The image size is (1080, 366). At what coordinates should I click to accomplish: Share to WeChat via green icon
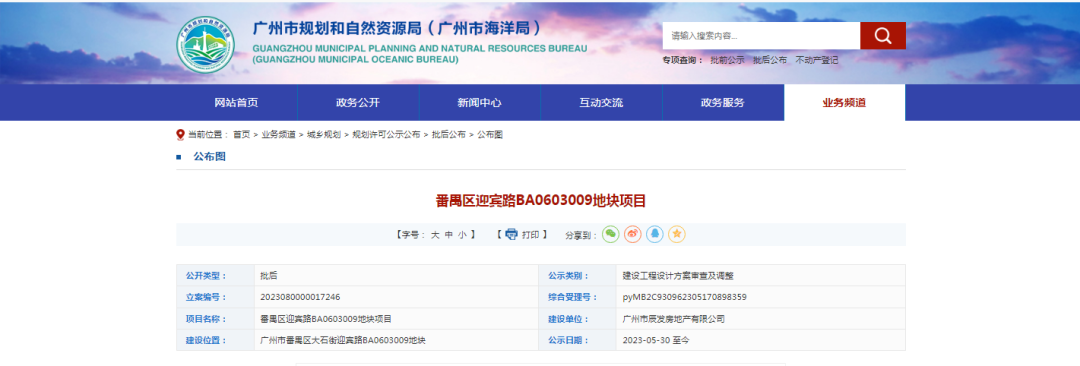point(610,234)
